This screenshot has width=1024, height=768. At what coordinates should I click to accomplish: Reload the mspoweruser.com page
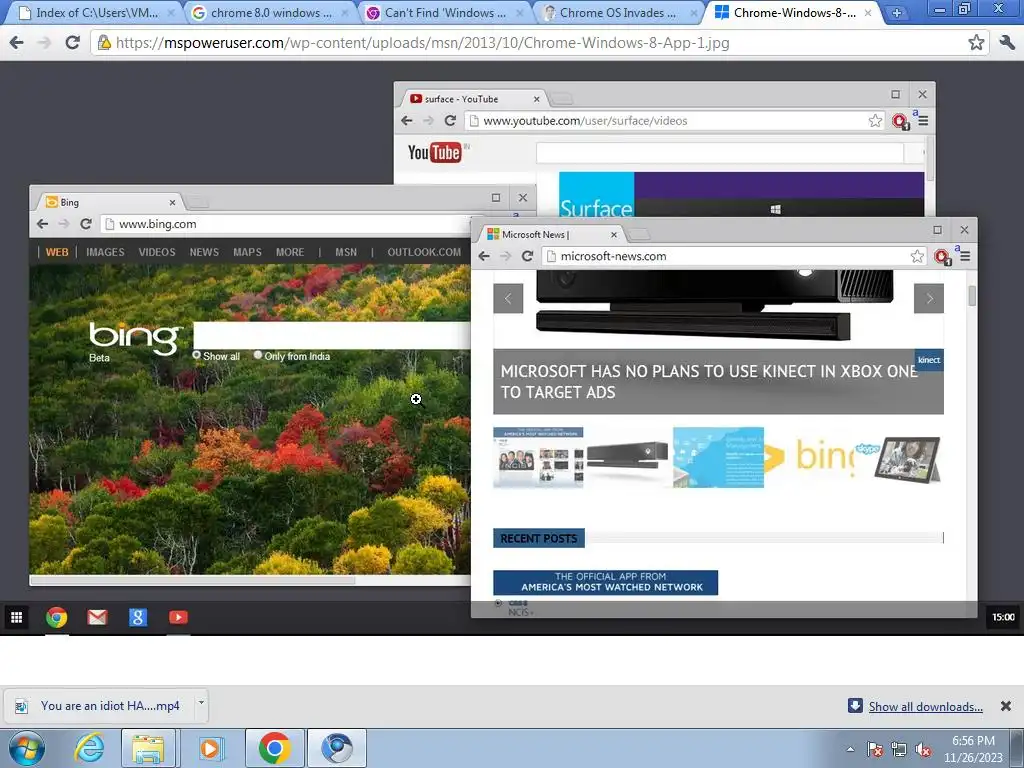72,42
